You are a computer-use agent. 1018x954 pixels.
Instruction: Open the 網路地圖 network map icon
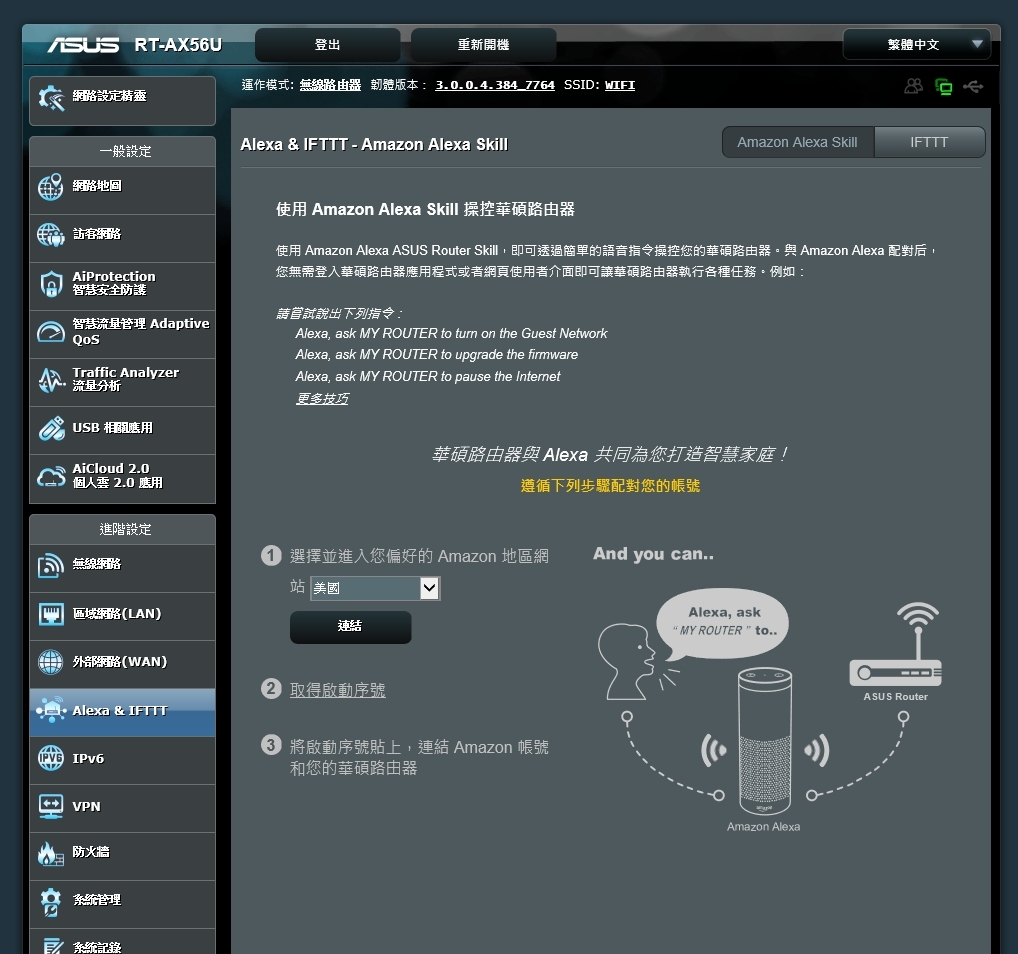[51, 187]
